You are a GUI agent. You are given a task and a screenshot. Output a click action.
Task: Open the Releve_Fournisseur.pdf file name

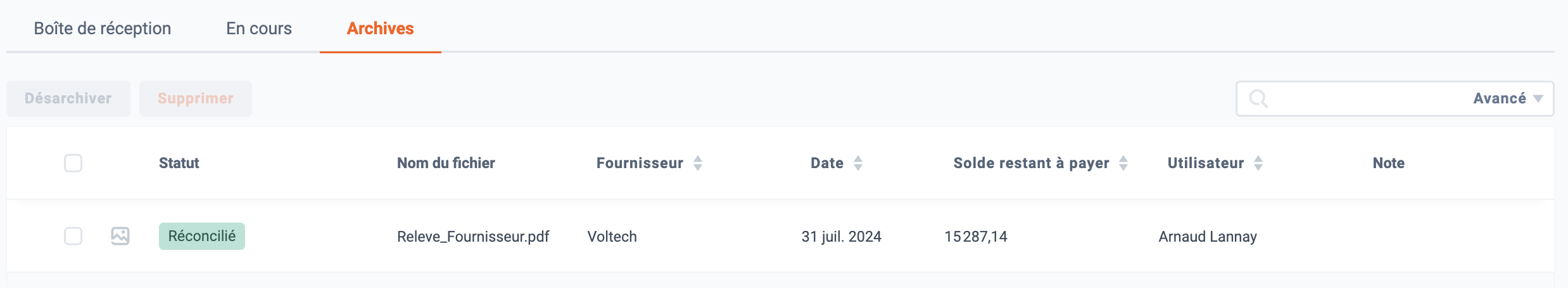473,237
